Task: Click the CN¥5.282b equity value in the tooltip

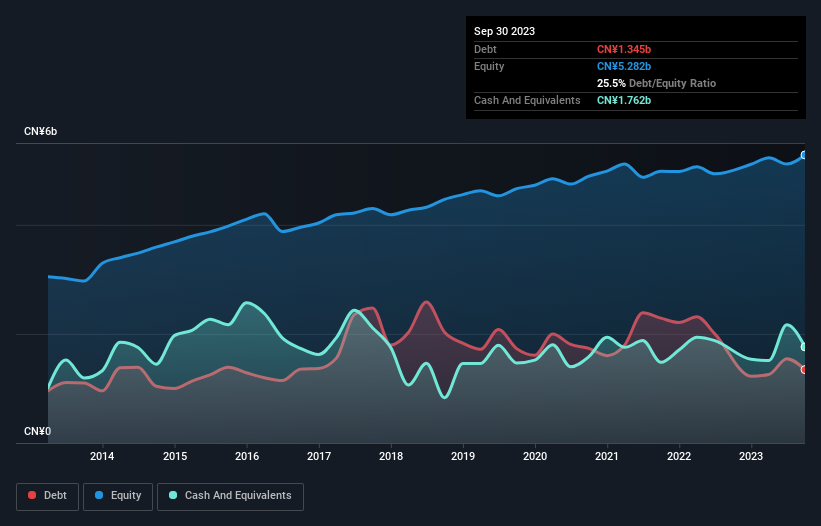Action: click(624, 66)
